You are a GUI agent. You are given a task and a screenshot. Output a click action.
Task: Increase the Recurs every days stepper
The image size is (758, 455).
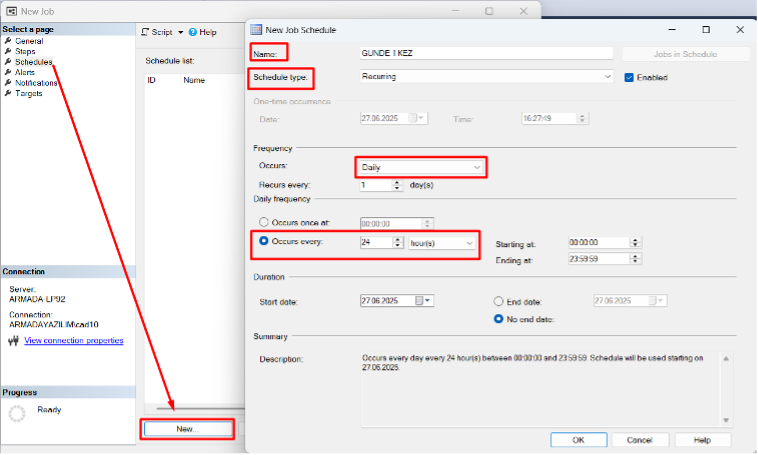[x=397, y=182]
